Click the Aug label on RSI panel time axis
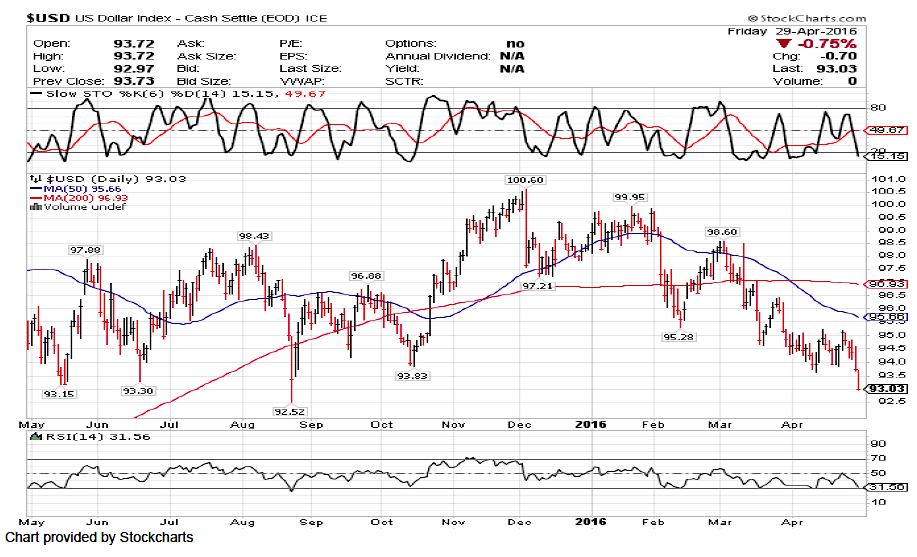917x557 pixels. point(242,522)
